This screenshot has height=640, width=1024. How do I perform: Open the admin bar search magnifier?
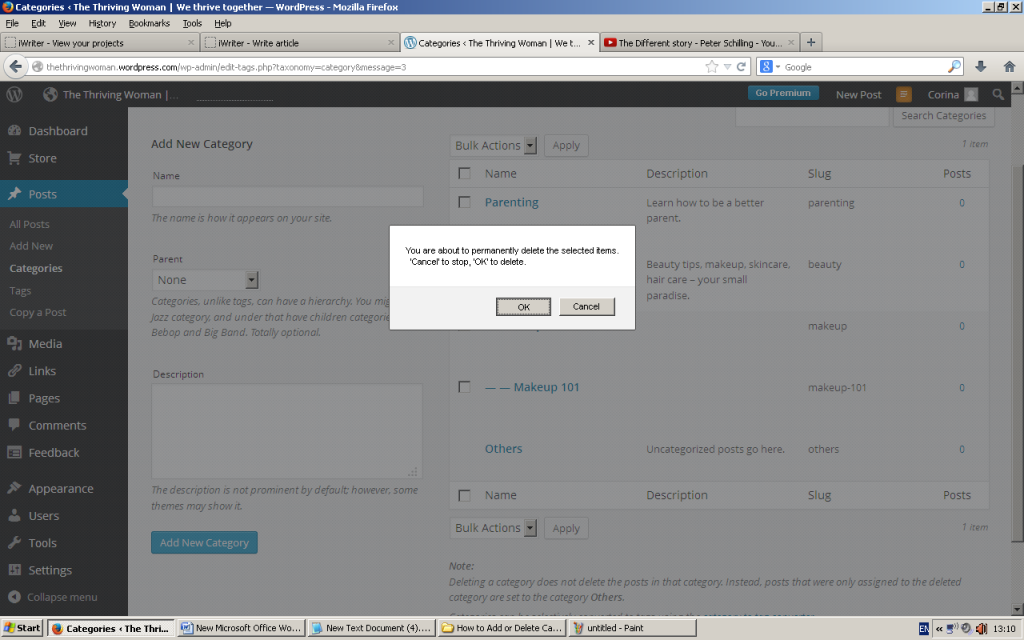tap(998, 95)
